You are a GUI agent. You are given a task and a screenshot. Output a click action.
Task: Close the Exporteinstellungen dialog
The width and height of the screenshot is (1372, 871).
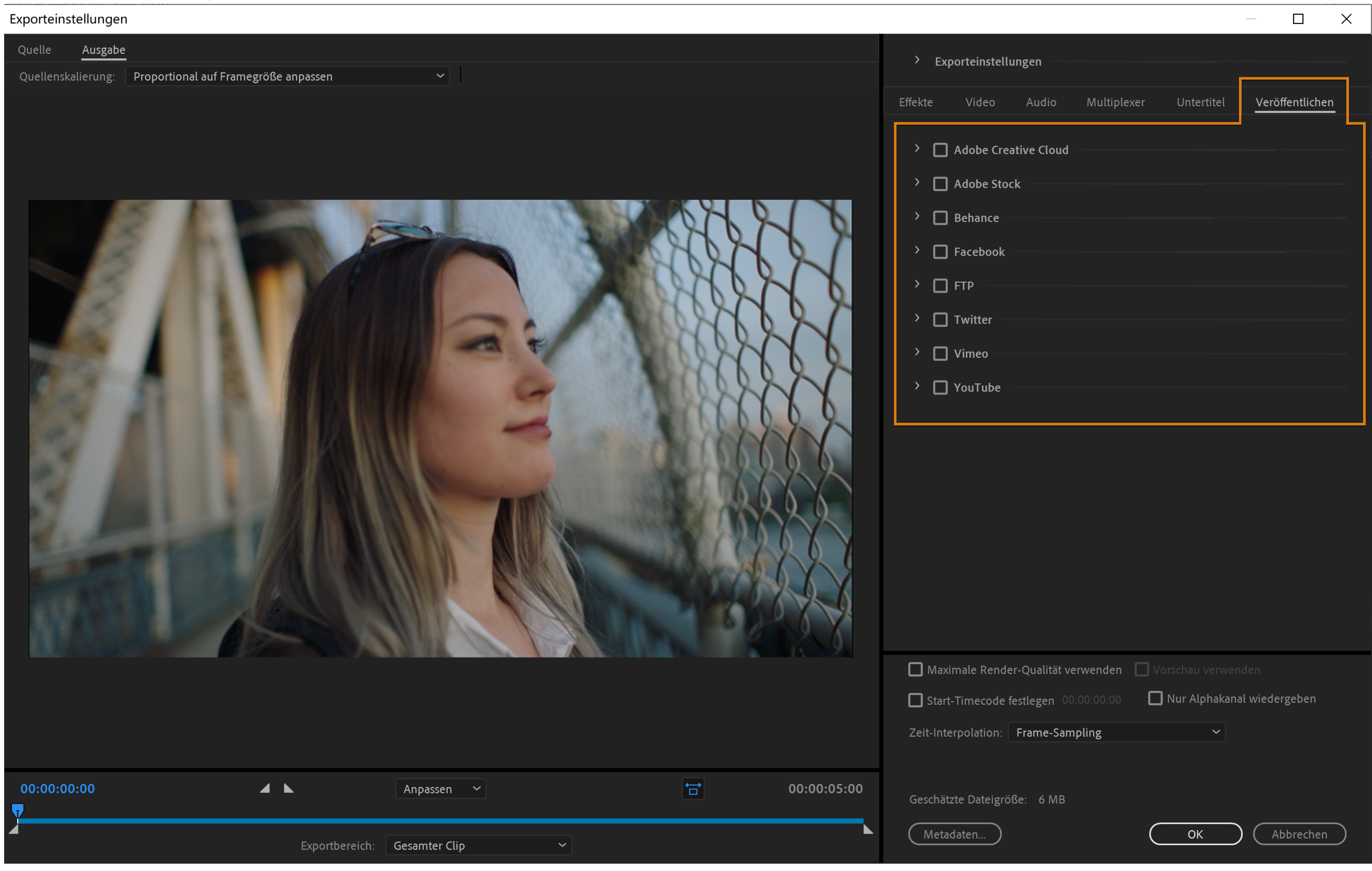point(1346,19)
